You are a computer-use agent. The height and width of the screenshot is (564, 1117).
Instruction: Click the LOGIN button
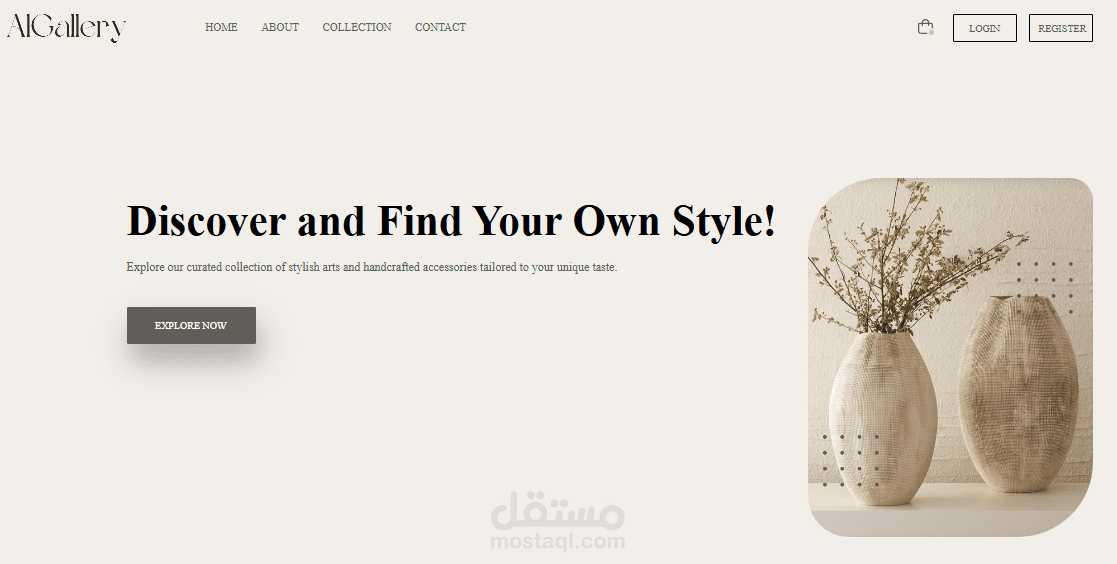tap(984, 28)
